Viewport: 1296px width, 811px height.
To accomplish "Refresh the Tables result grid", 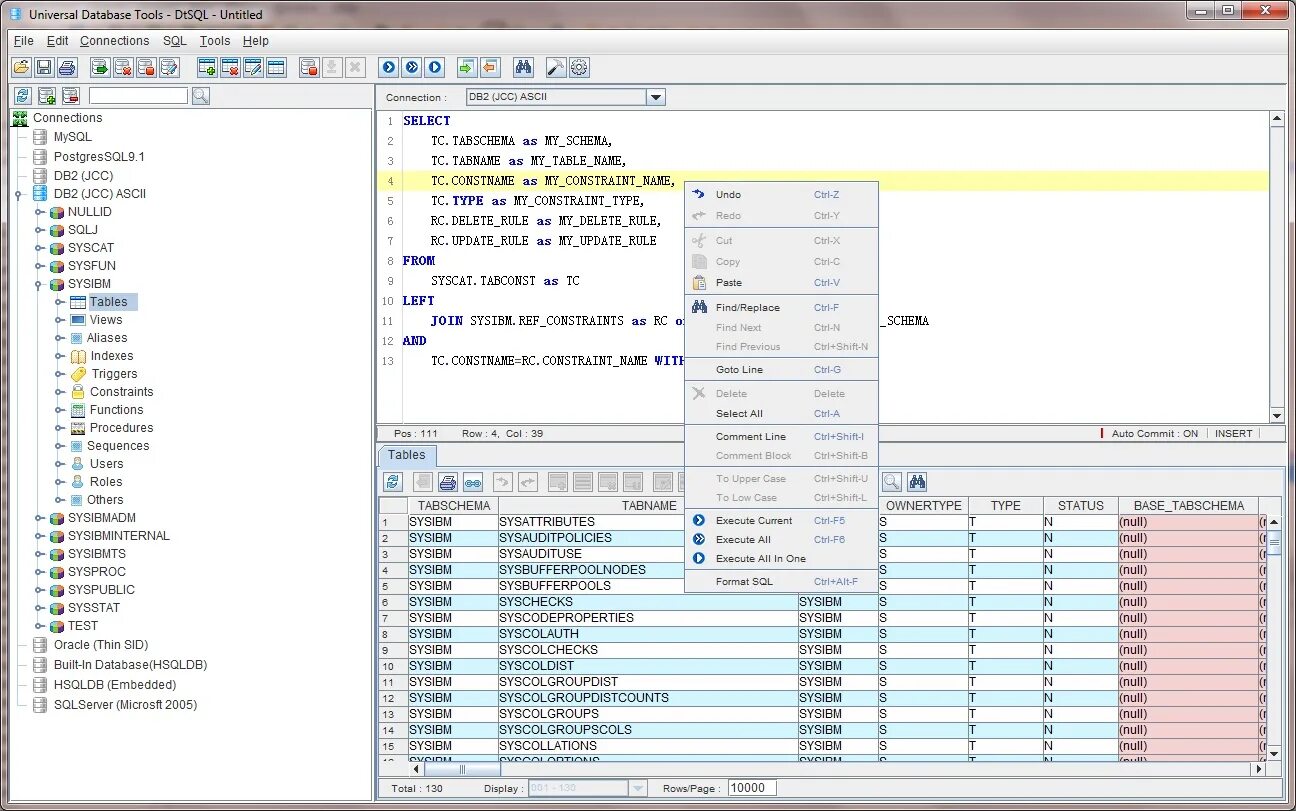I will click(x=393, y=481).
